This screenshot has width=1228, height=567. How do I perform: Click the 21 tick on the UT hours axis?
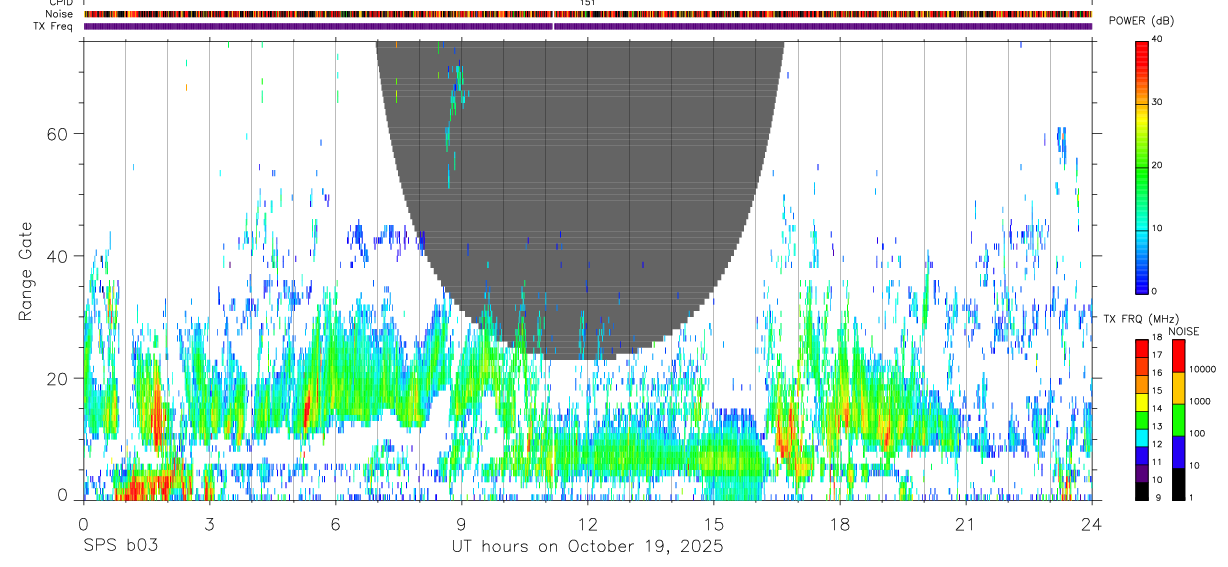[965, 524]
